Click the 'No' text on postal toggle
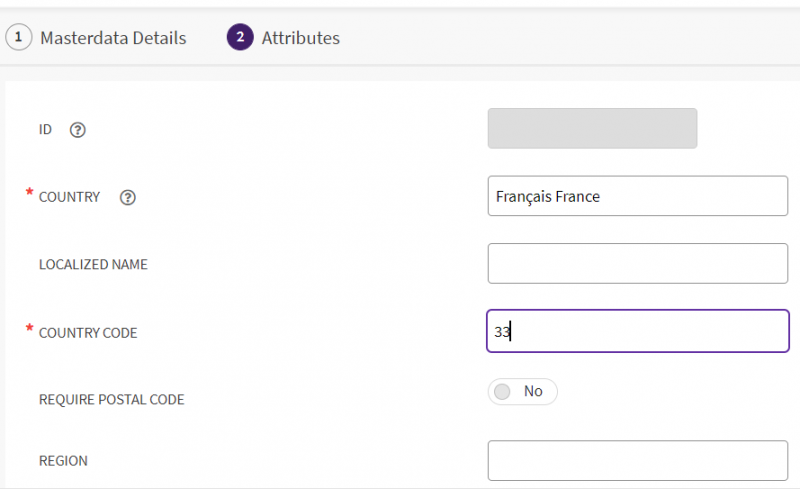The width and height of the screenshot is (800, 489). [x=533, y=391]
